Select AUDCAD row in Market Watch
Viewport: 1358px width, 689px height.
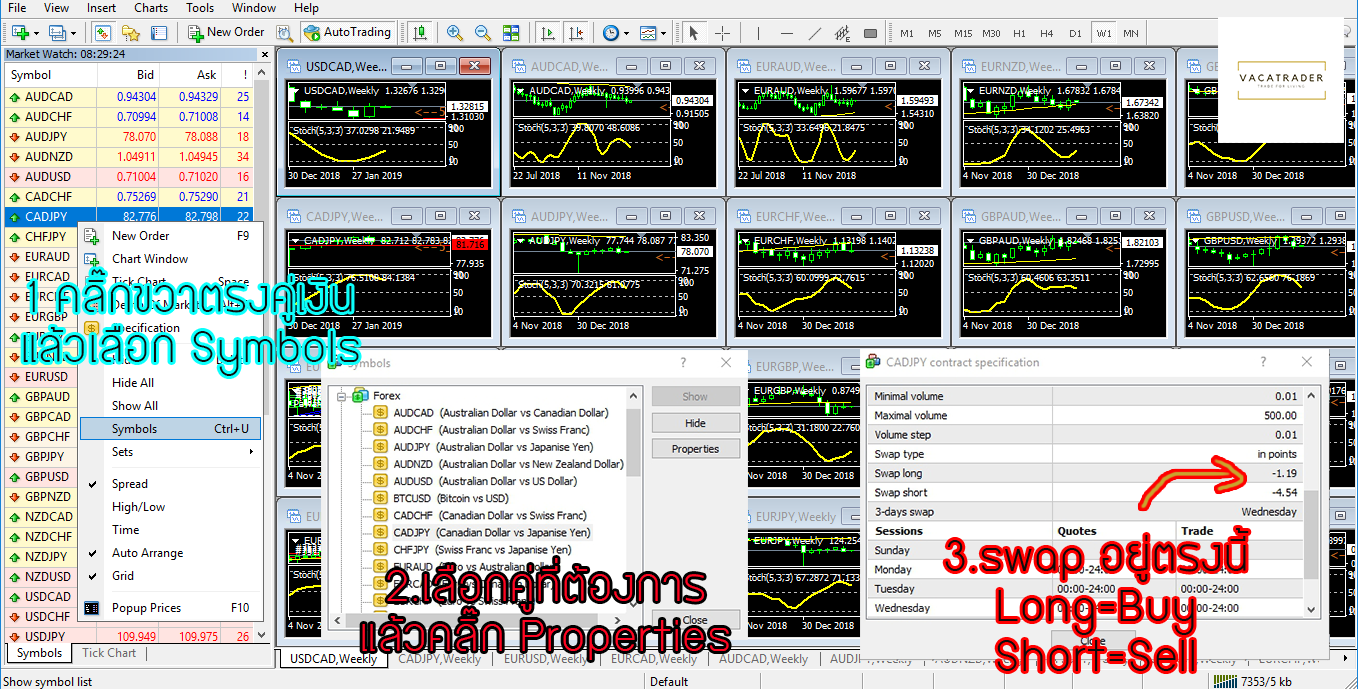(x=129, y=97)
